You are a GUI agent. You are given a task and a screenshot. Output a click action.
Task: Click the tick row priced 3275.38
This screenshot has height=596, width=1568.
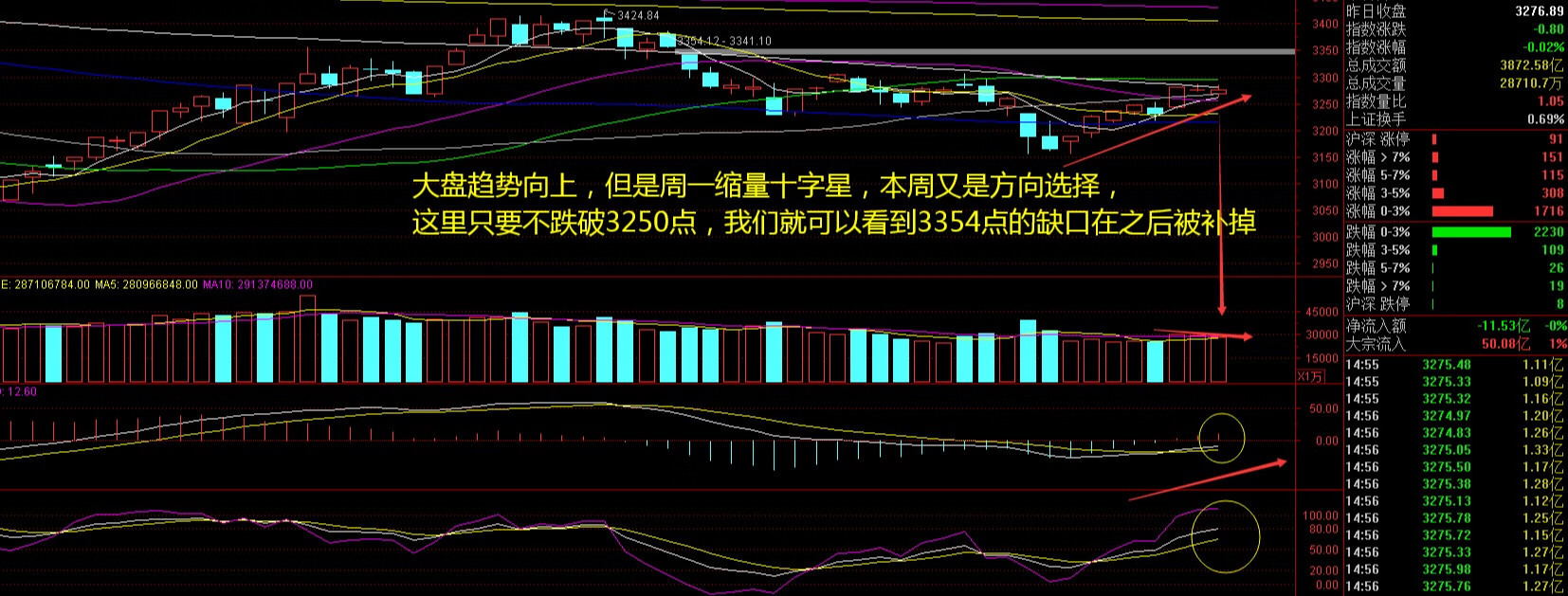click(x=1455, y=484)
